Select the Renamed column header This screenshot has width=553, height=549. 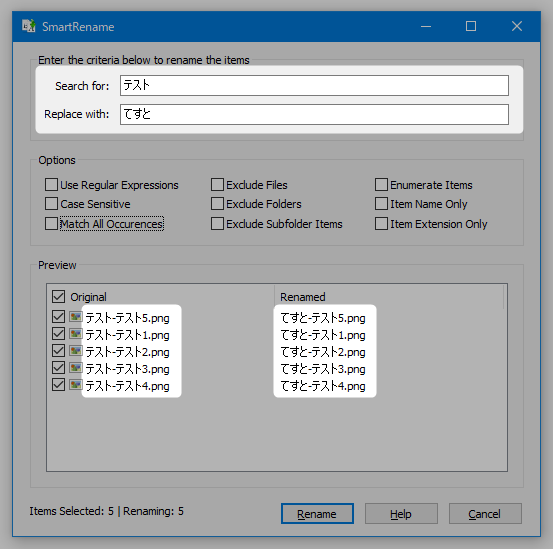[388, 297]
